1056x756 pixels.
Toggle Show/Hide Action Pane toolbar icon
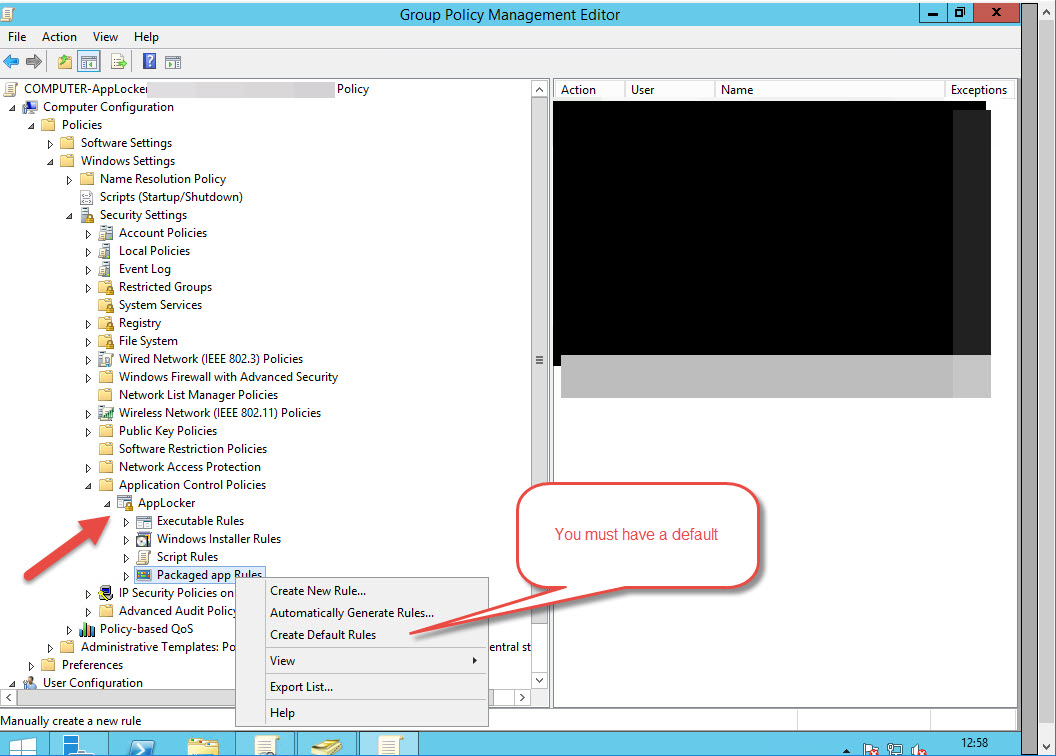click(x=172, y=62)
